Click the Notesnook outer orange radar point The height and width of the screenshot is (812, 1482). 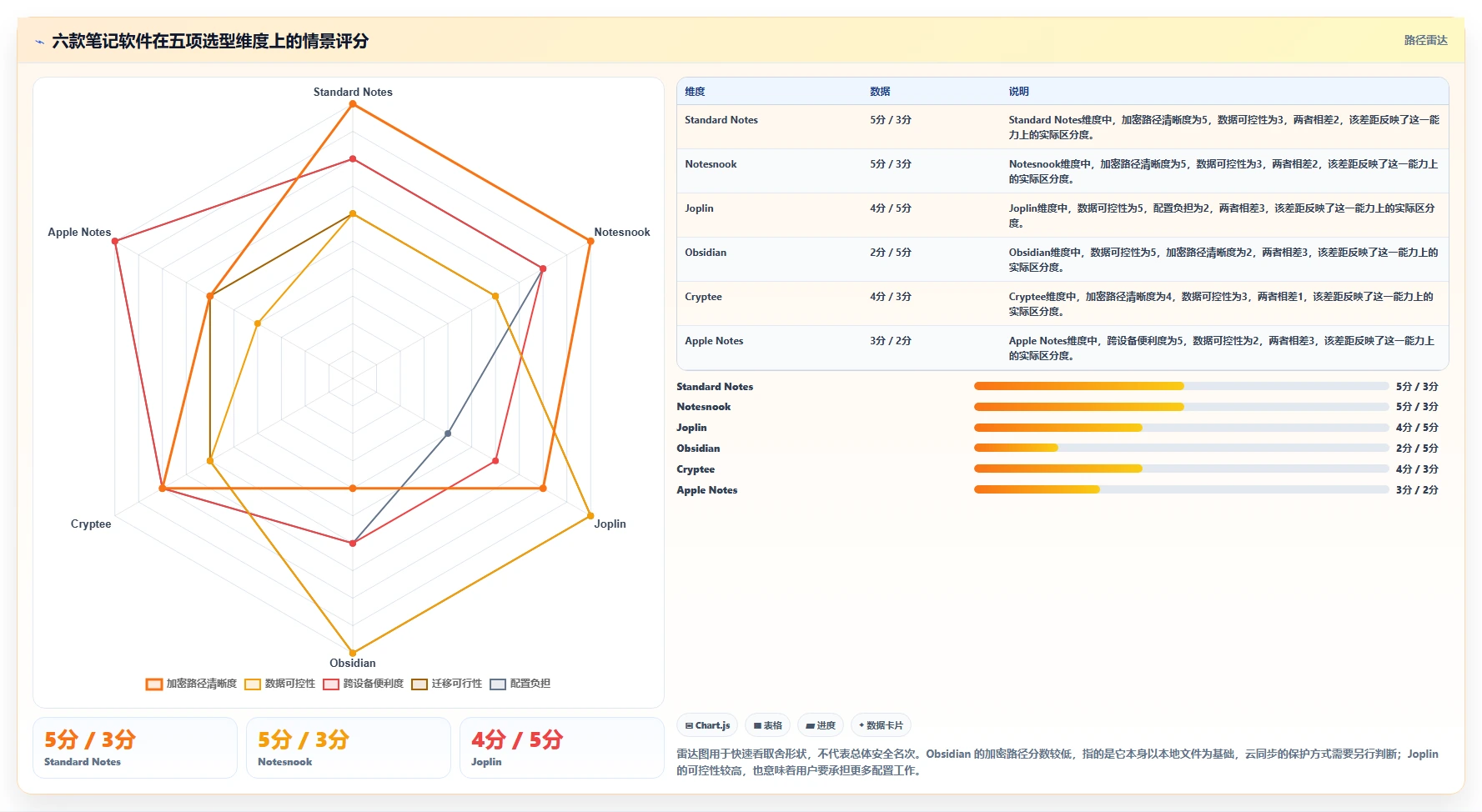[590, 241]
